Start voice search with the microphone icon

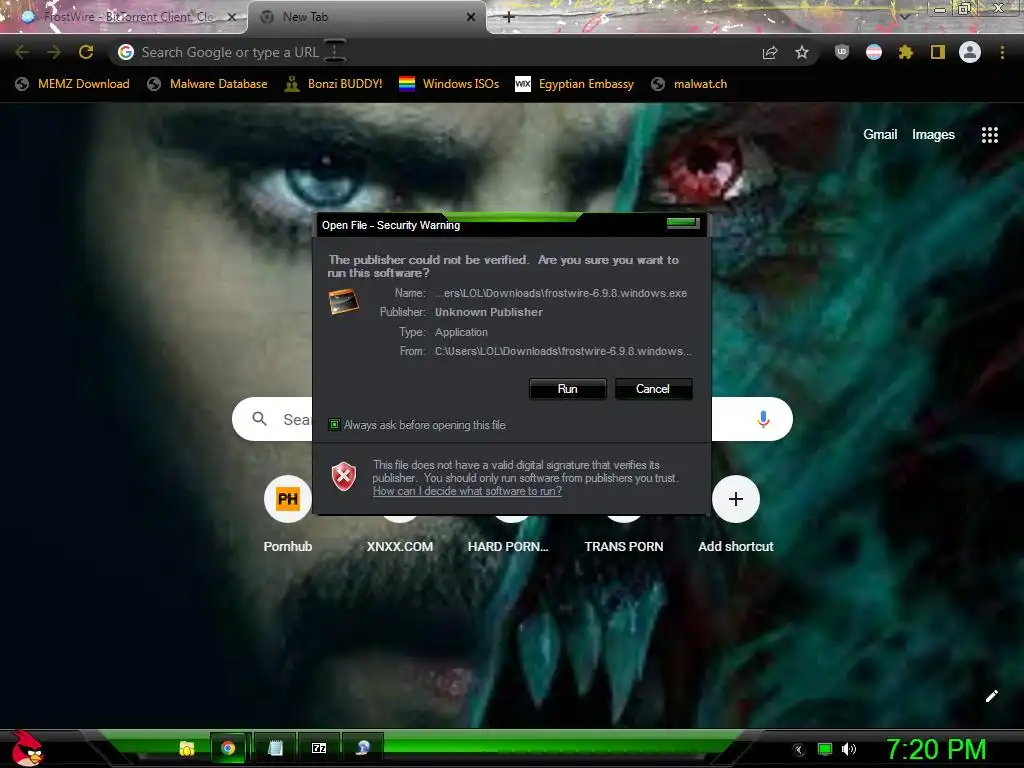763,419
